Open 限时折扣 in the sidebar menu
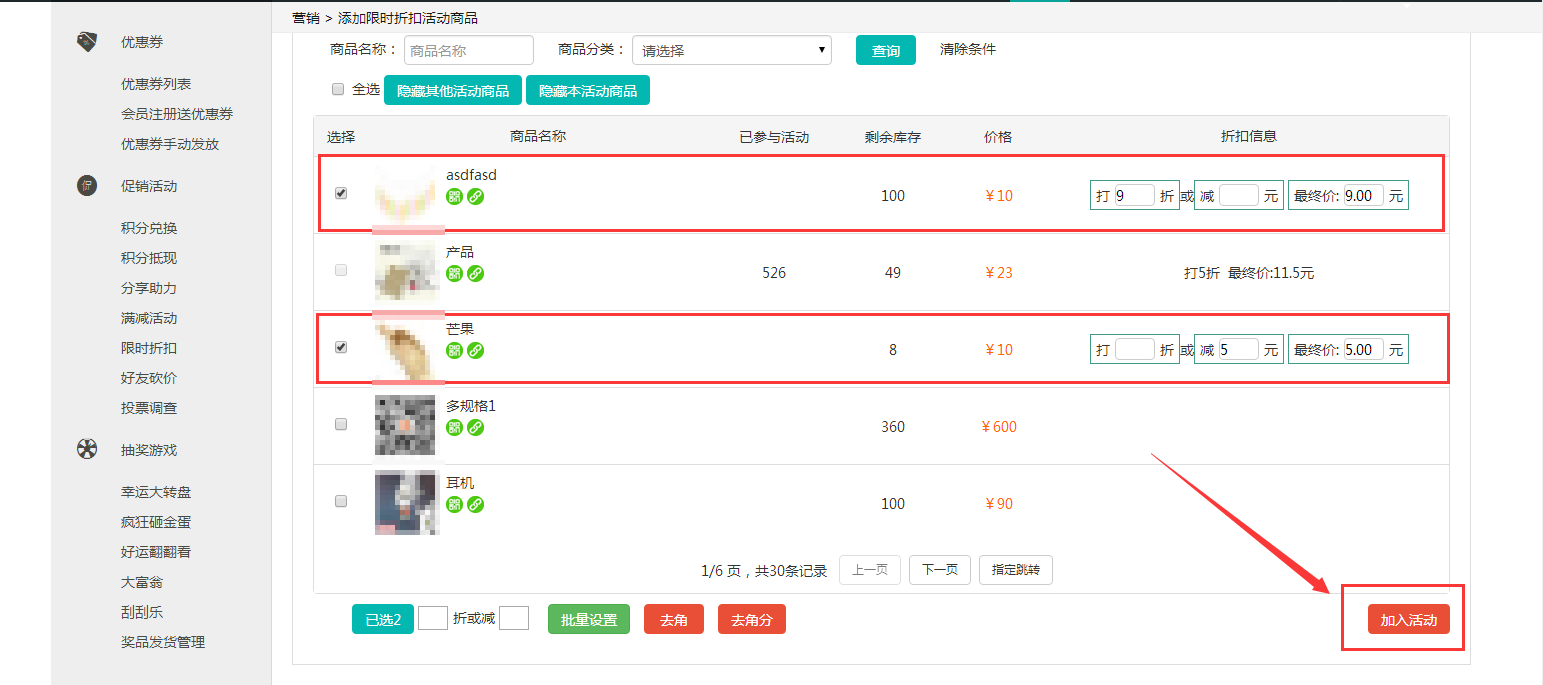The width and height of the screenshot is (1543, 685). click(x=149, y=348)
